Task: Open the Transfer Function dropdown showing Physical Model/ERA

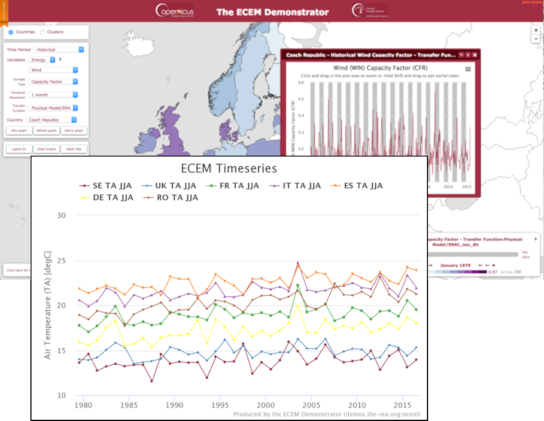Action: click(x=53, y=108)
